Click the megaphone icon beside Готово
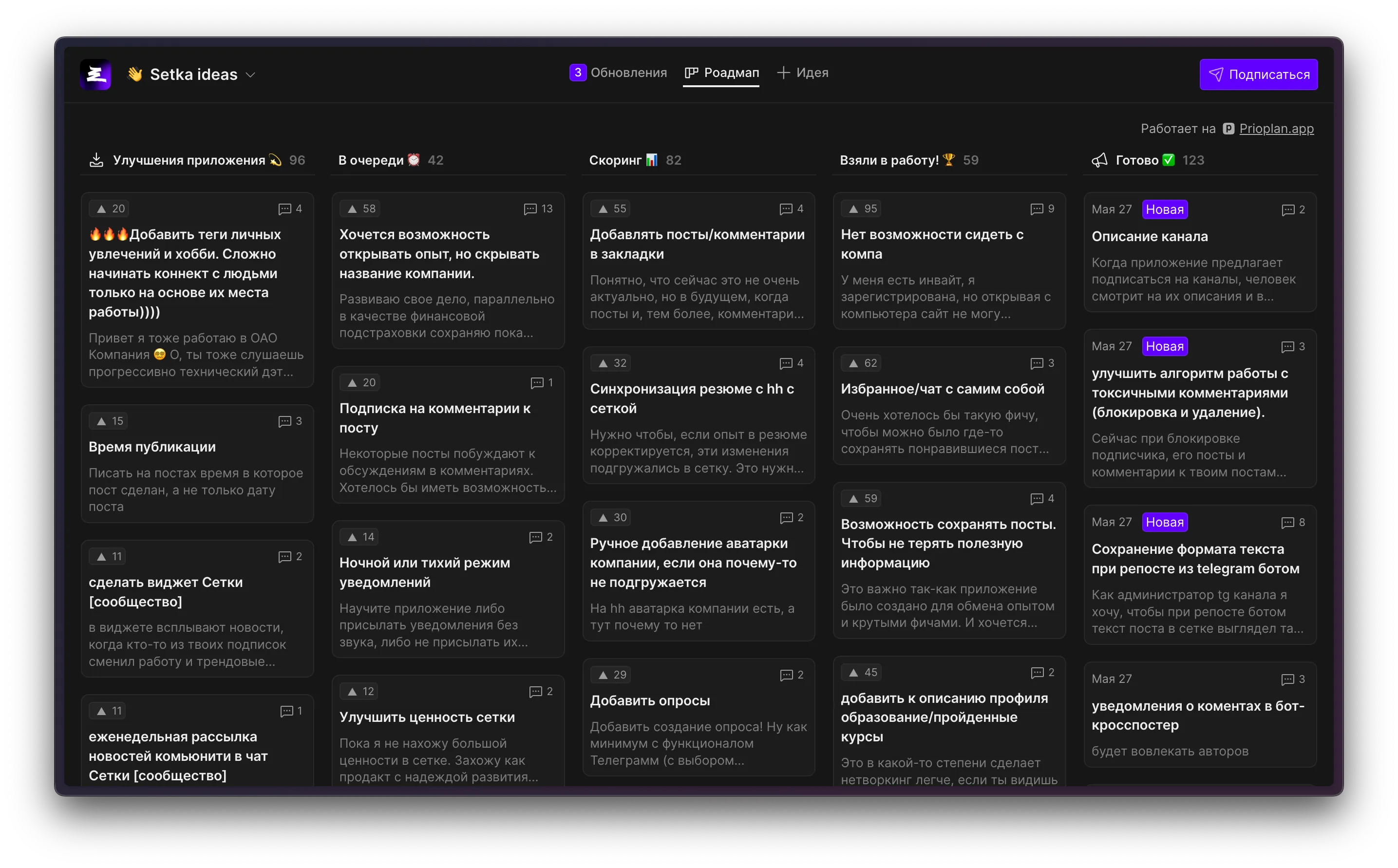Viewport: 1398px width, 868px height. coord(1099,160)
